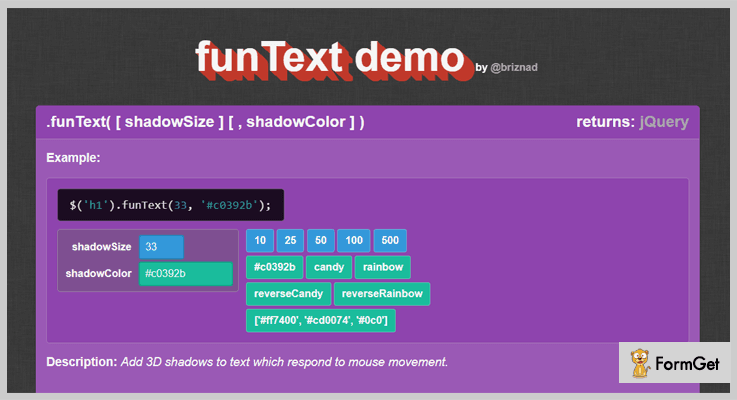Select the 100 shadow size preset

click(x=353, y=241)
